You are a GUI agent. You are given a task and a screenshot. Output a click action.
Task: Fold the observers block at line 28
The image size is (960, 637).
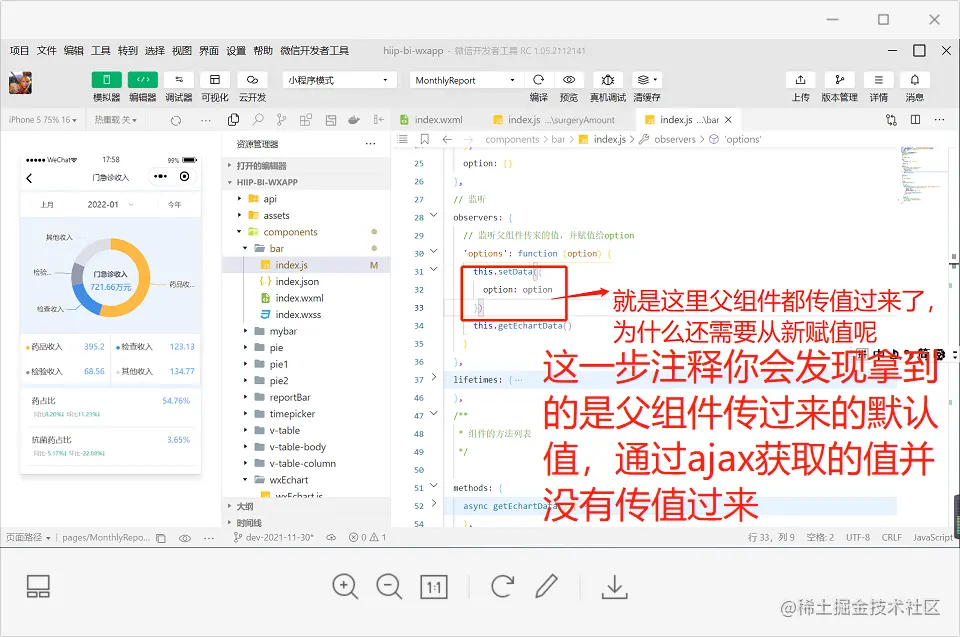click(x=433, y=215)
